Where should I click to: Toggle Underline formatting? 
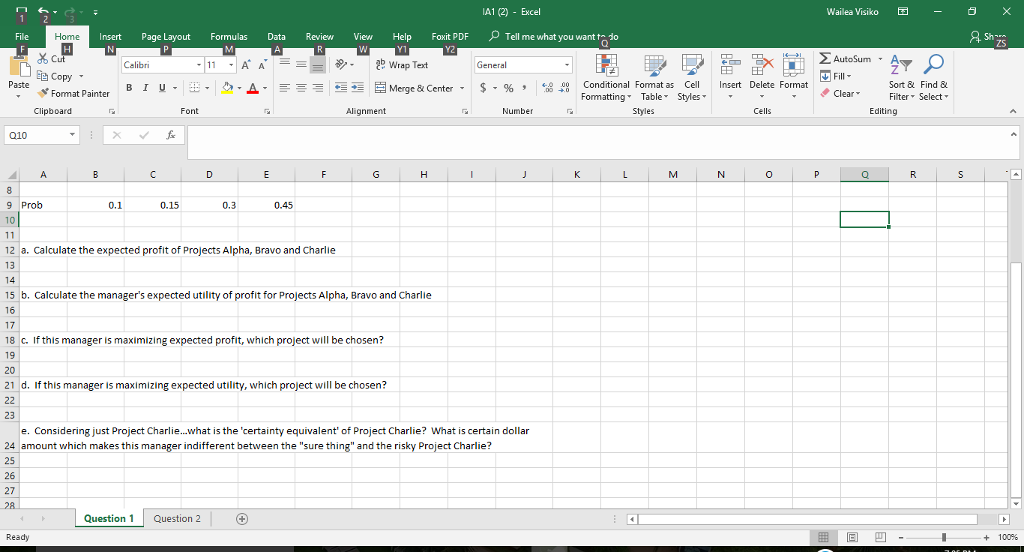click(x=161, y=88)
